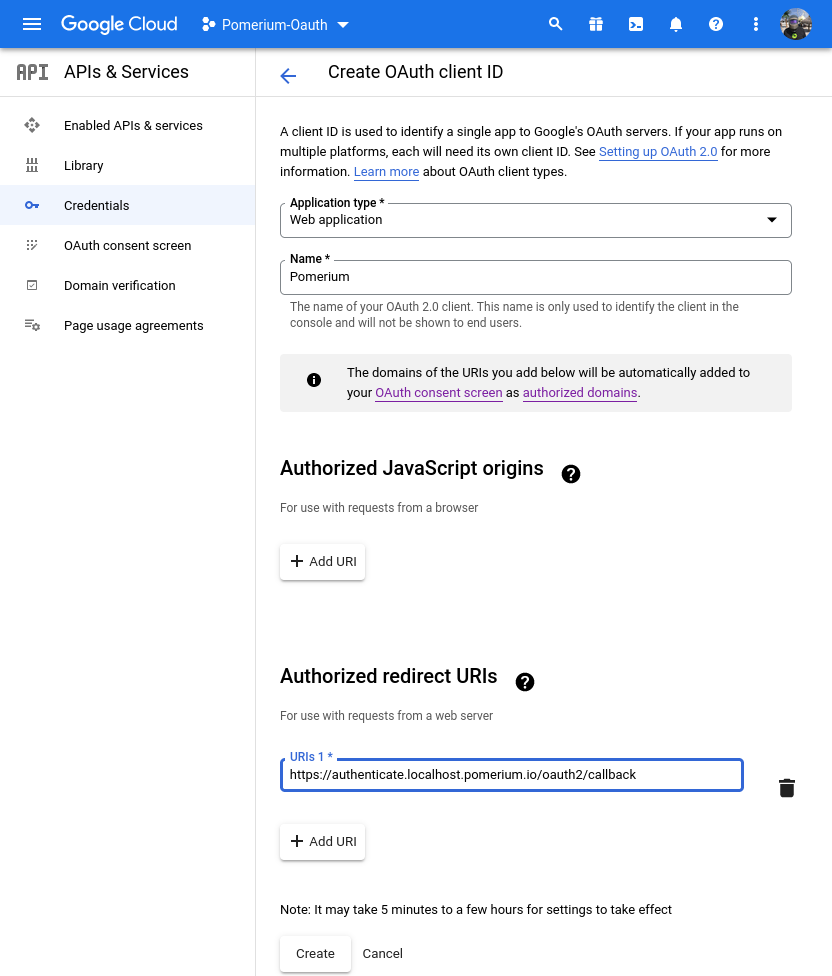Click the Create button
The height and width of the screenshot is (976, 832).
(315, 953)
